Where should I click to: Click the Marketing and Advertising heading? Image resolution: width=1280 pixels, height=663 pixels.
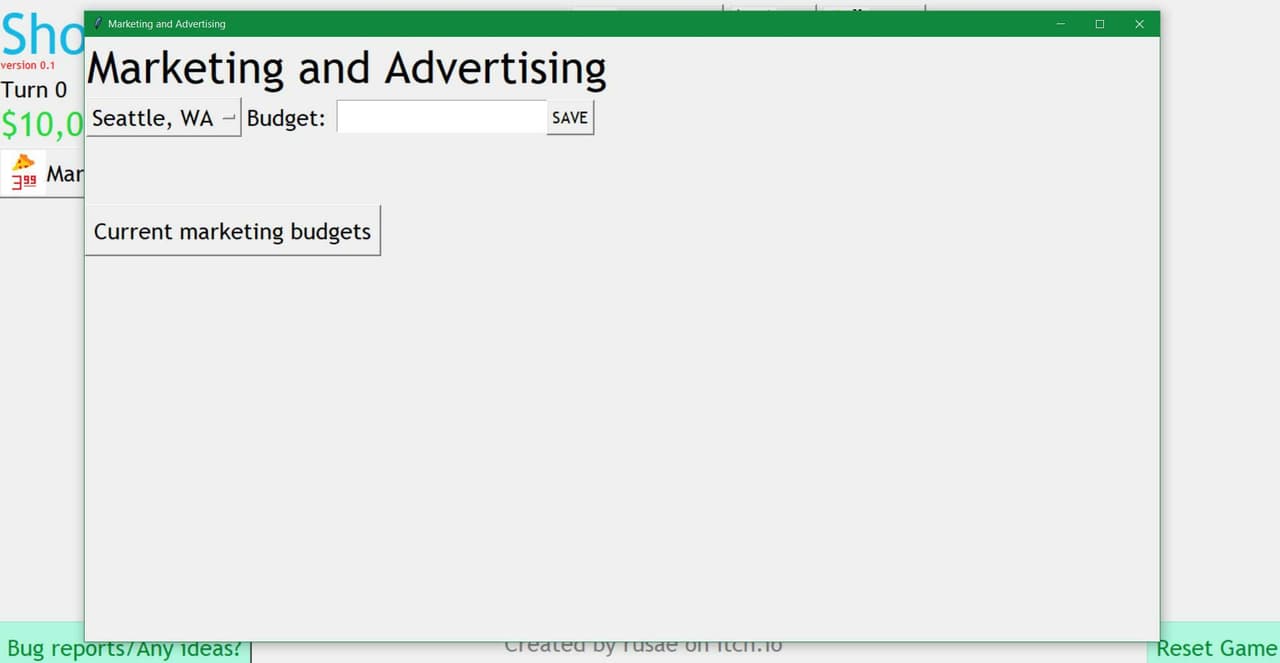click(x=347, y=68)
